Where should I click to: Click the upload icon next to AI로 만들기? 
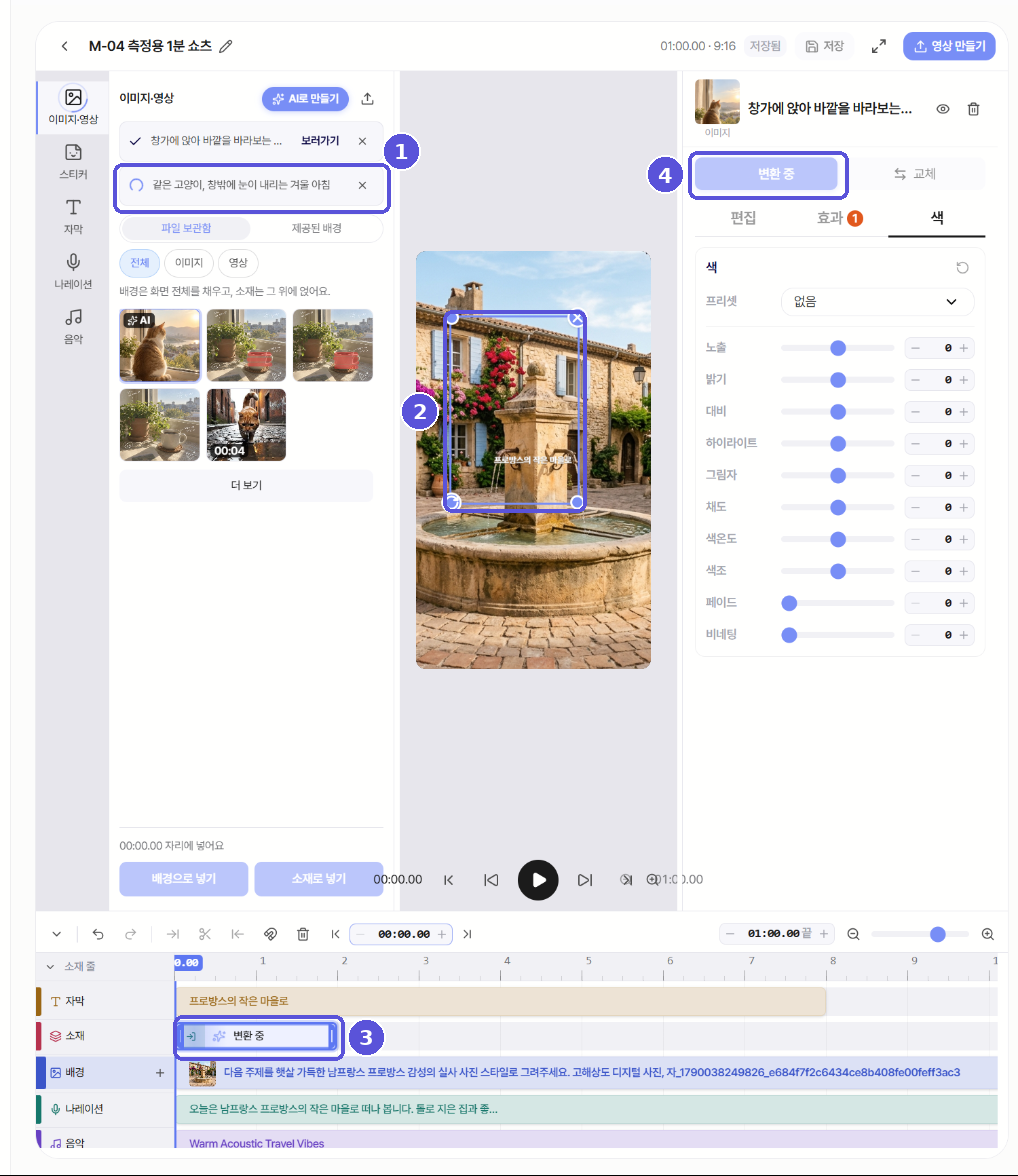click(368, 98)
